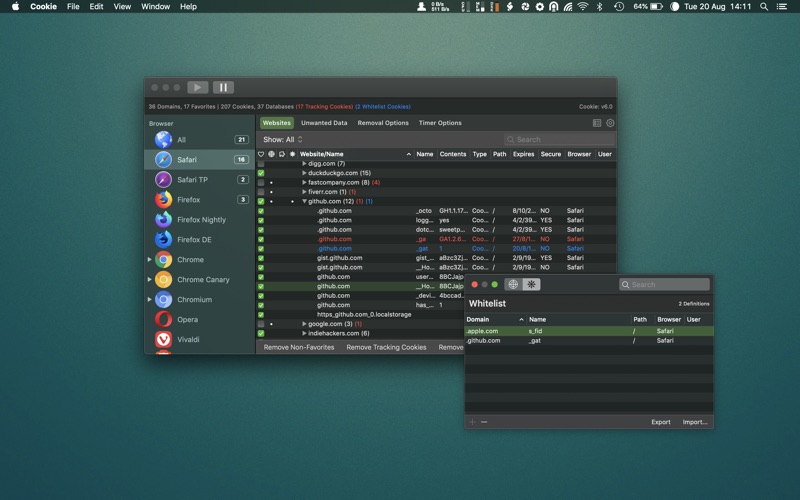Image resolution: width=800 pixels, height=500 pixels.
Task: Click the pause button in Cookie toolbar
Action: pyautogui.click(x=223, y=87)
